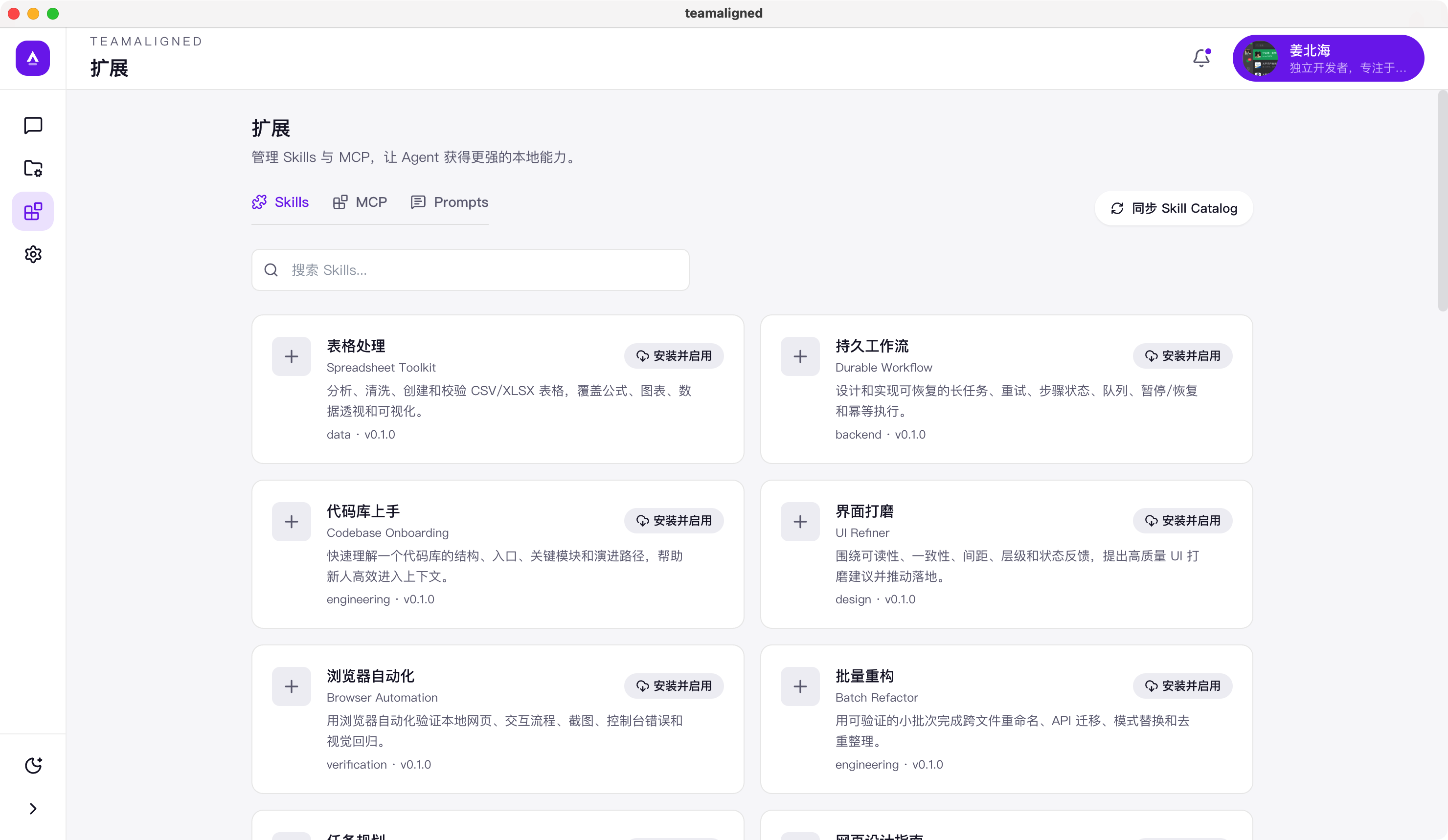
Task: Click the plus icon for 持久工作流
Action: pos(800,356)
